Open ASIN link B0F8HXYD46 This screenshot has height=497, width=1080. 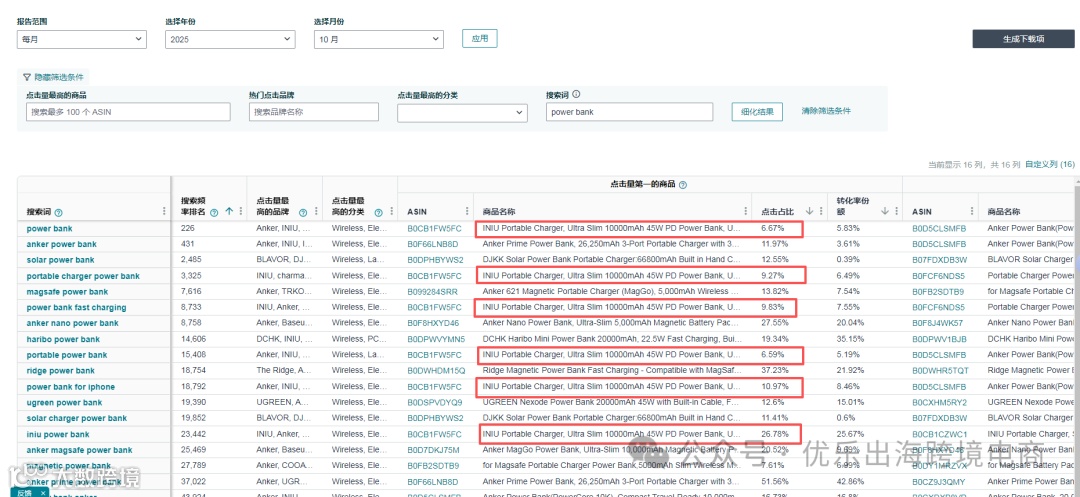click(433, 324)
